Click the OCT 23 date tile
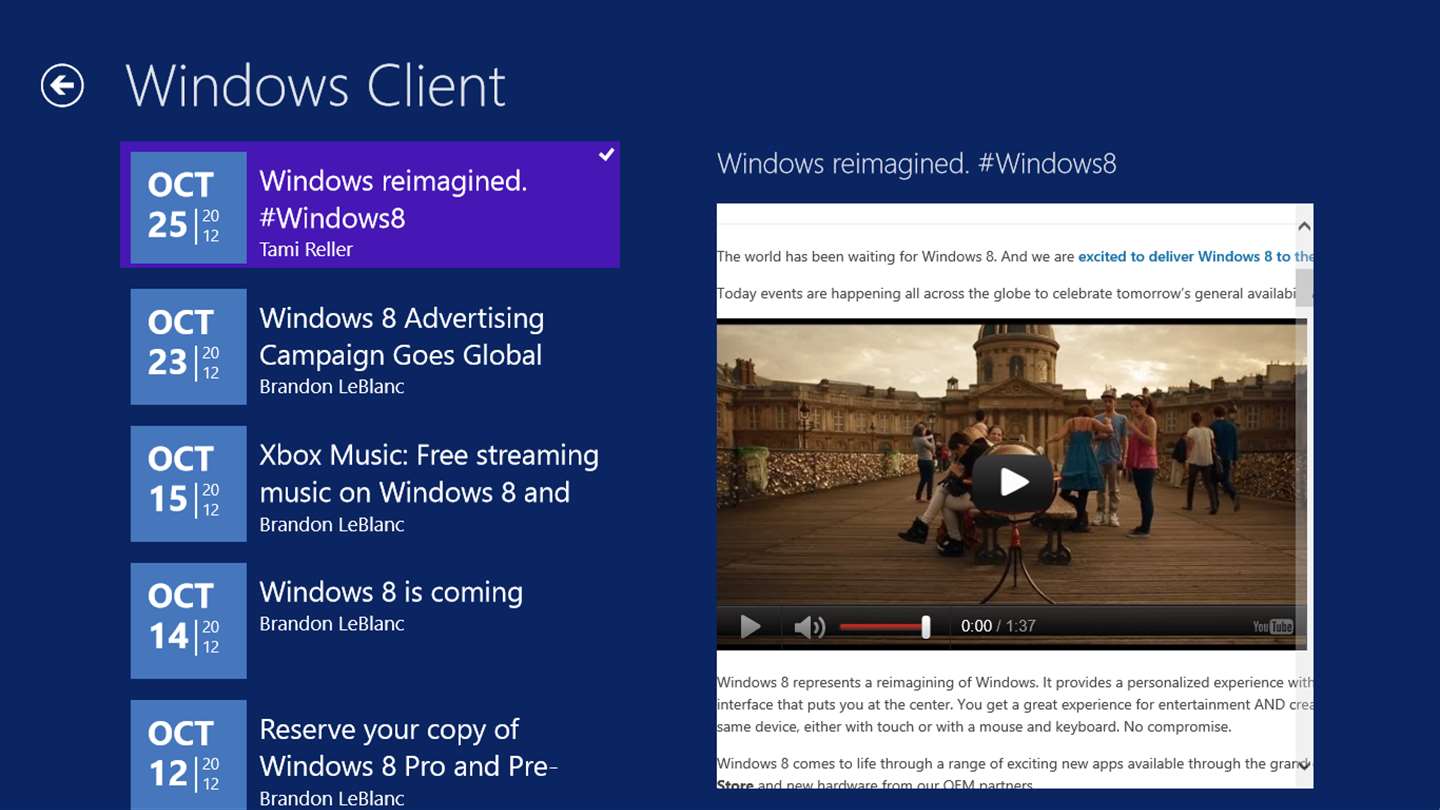 pos(188,347)
